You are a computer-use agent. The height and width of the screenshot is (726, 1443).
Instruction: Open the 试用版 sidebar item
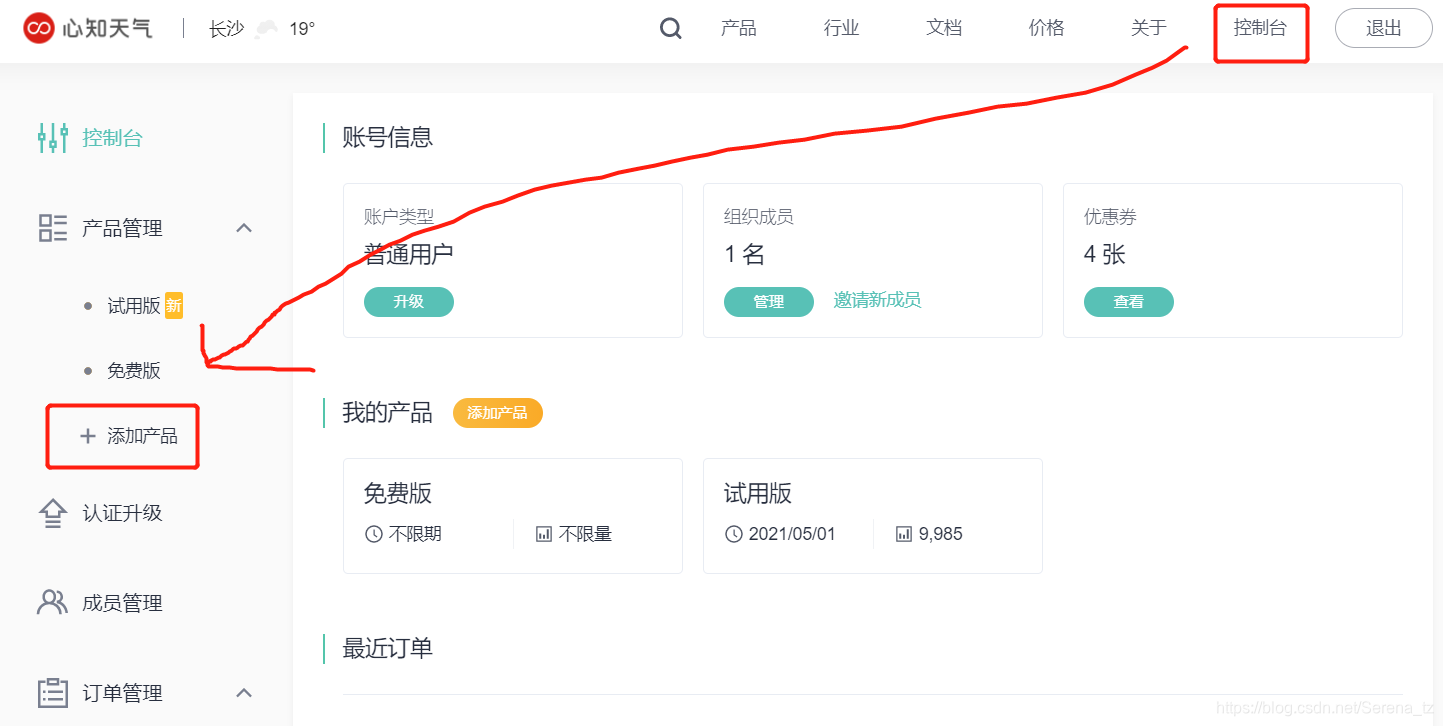click(x=134, y=306)
